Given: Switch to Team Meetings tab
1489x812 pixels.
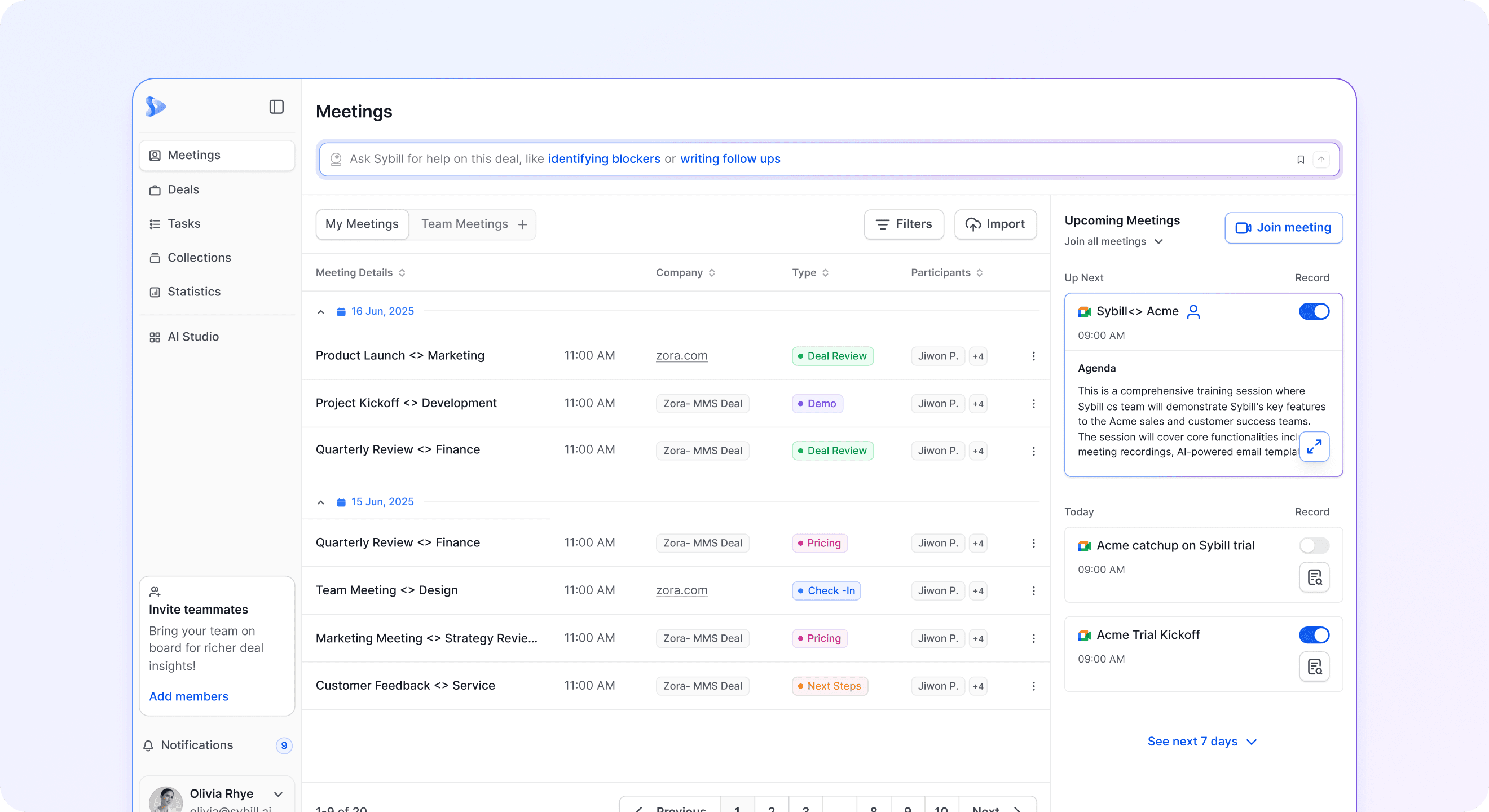Looking at the screenshot, I should pyautogui.click(x=464, y=224).
